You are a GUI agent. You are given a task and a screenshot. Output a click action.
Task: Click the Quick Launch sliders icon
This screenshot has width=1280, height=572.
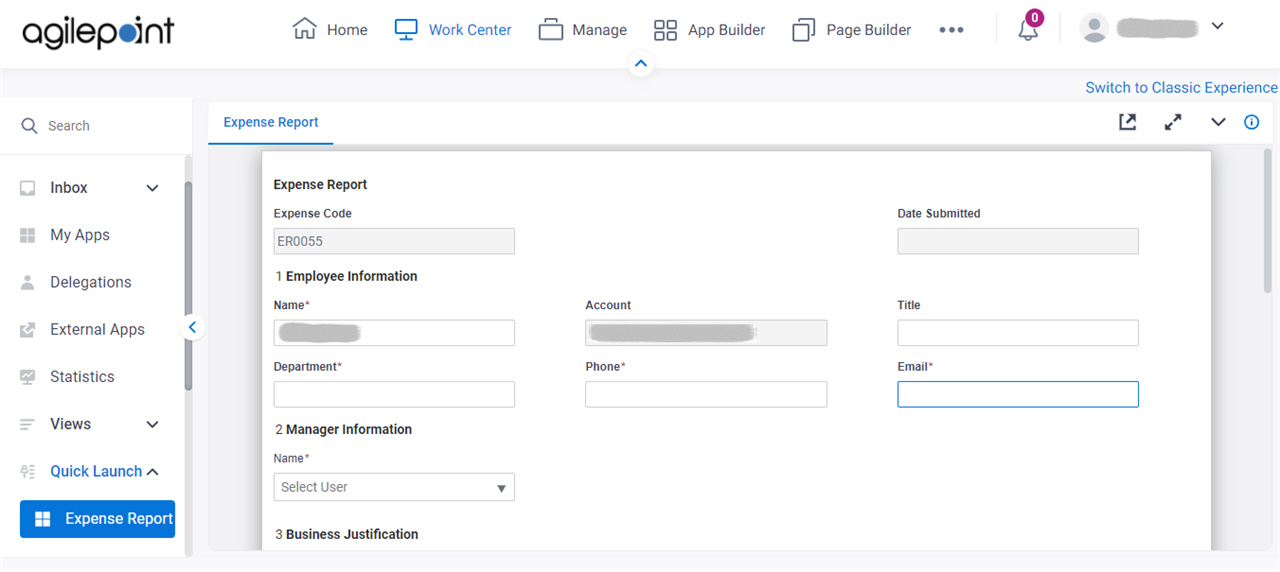(x=28, y=471)
